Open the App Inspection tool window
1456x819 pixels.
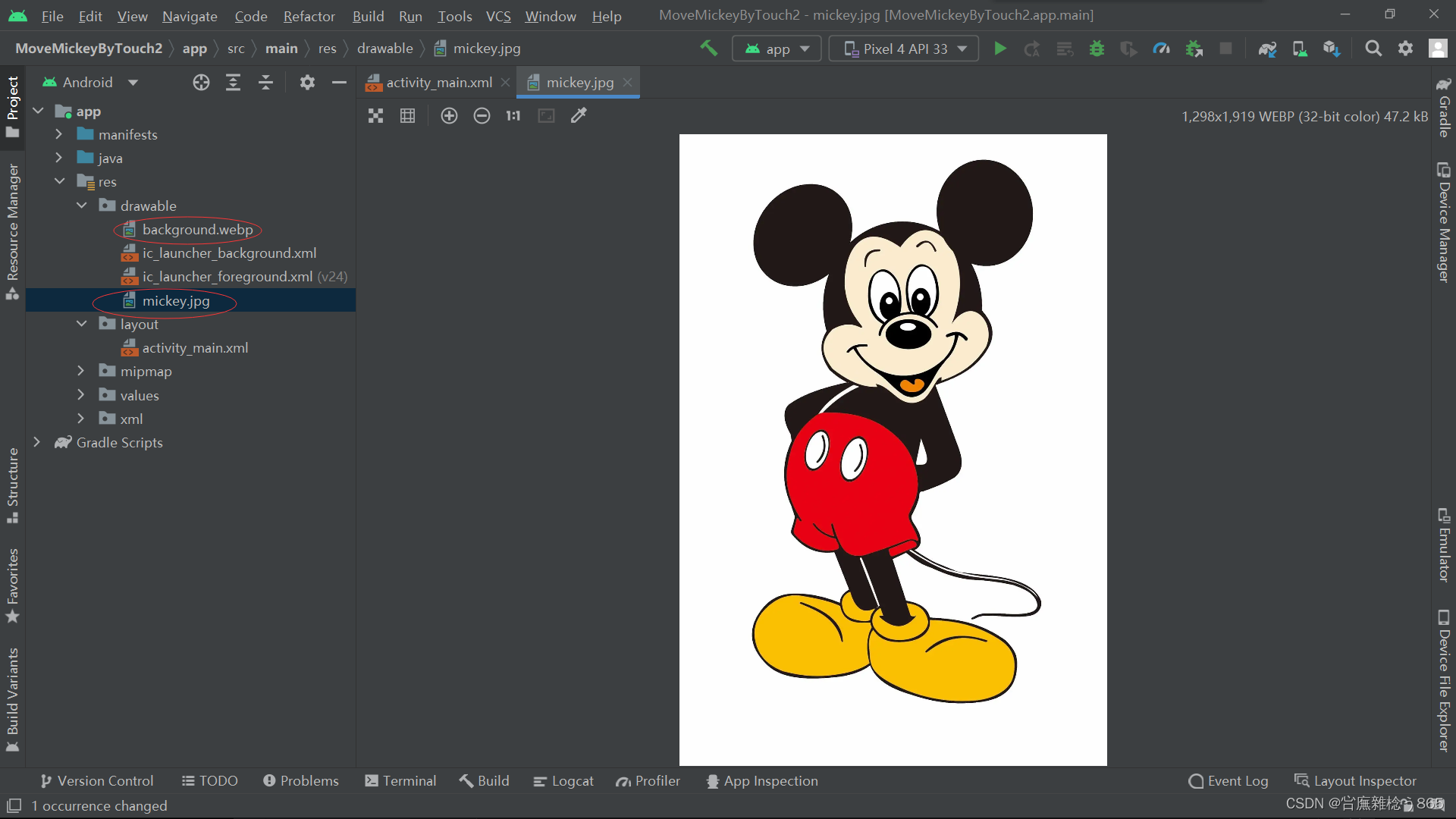click(x=762, y=781)
